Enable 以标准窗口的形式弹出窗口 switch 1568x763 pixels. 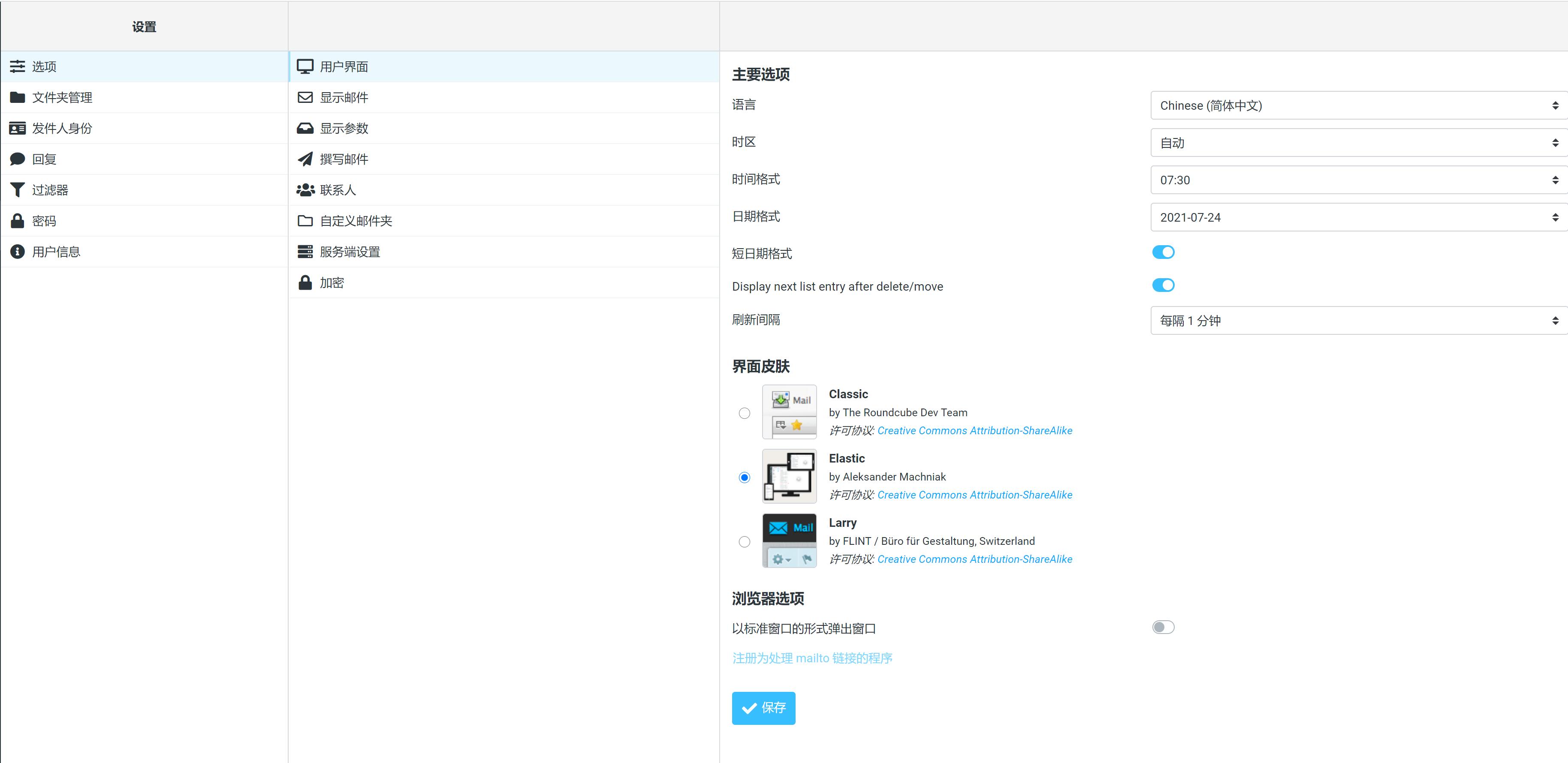coord(1163,627)
